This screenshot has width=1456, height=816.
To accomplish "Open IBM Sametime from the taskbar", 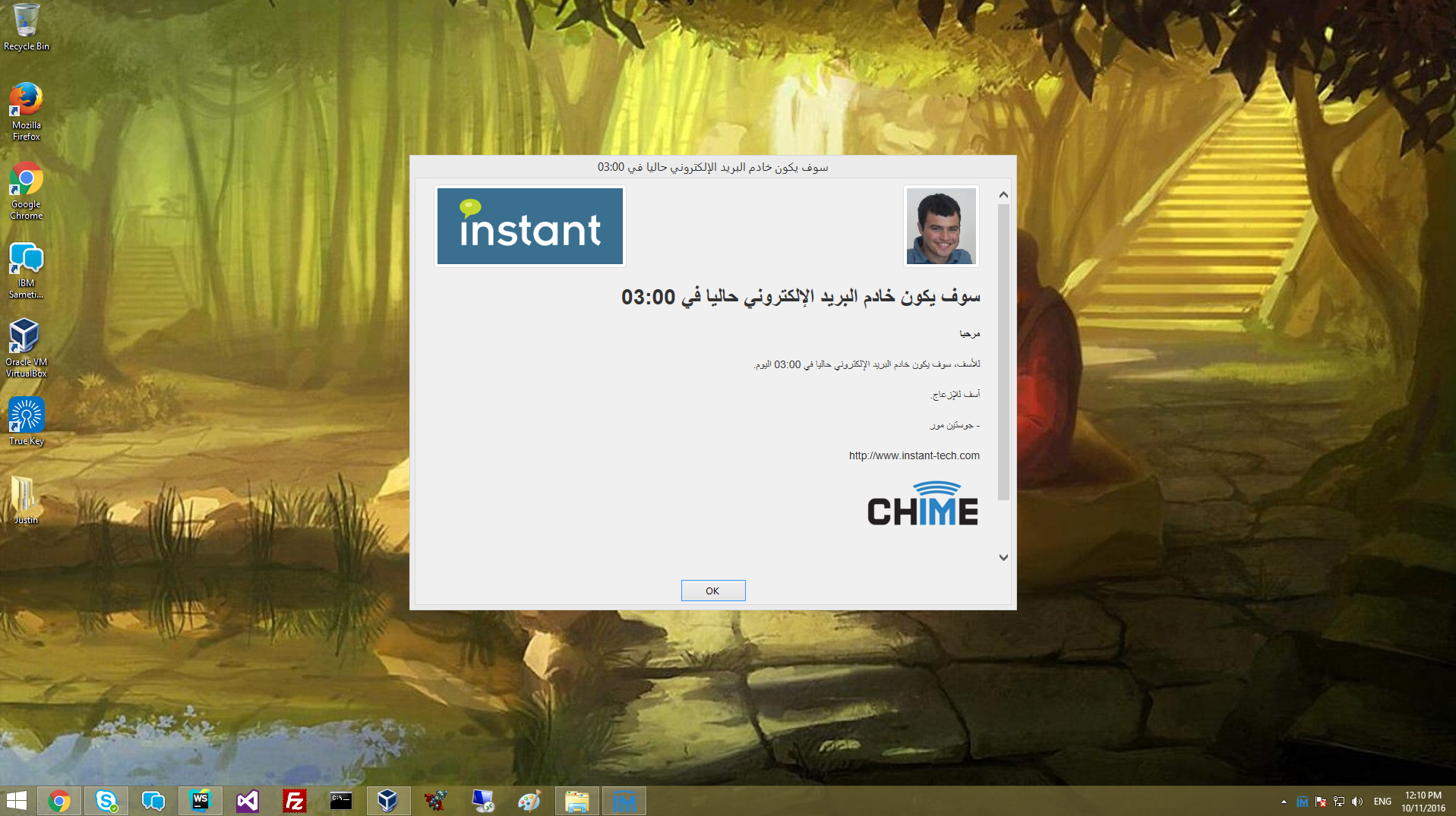I will [x=153, y=801].
